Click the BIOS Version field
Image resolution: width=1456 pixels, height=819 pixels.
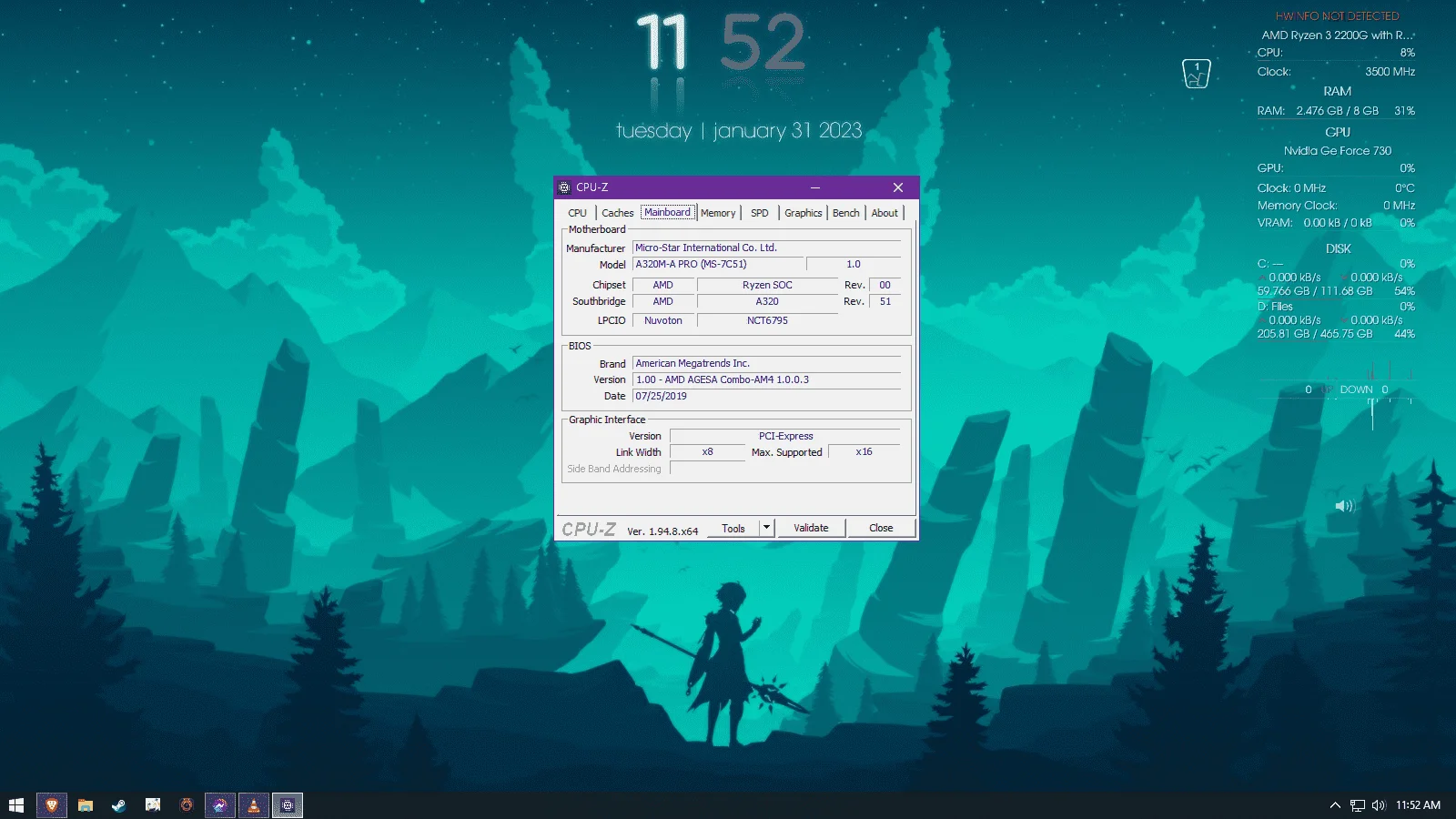tap(767, 379)
